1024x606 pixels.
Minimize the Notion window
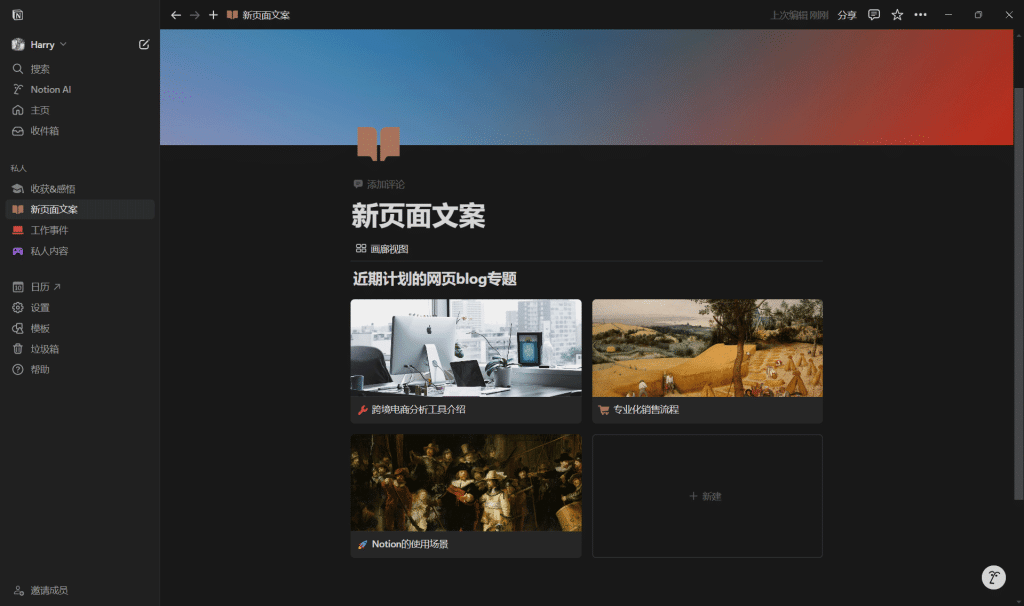coord(948,15)
